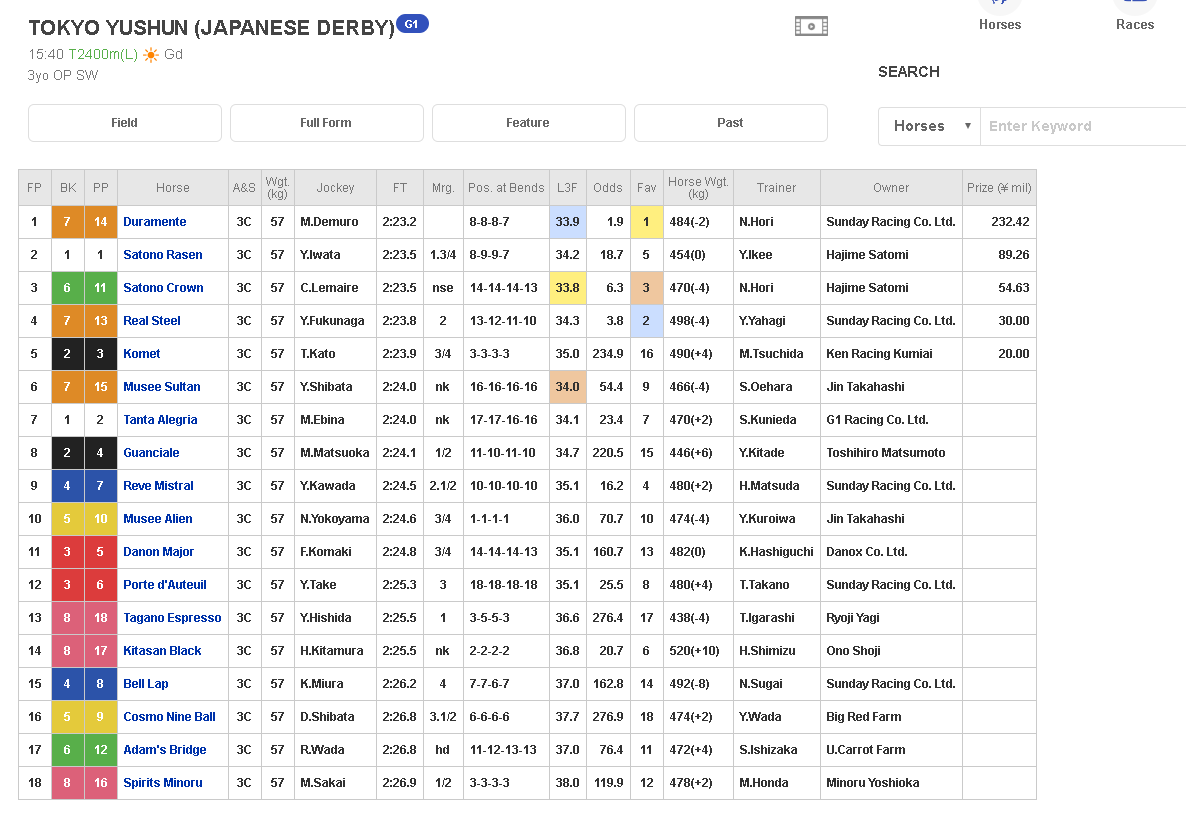The height and width of the screenshot is (813, 1186).
Task: Click owner Minoru Yoshioka cell
Action: [x=891, y=783]
